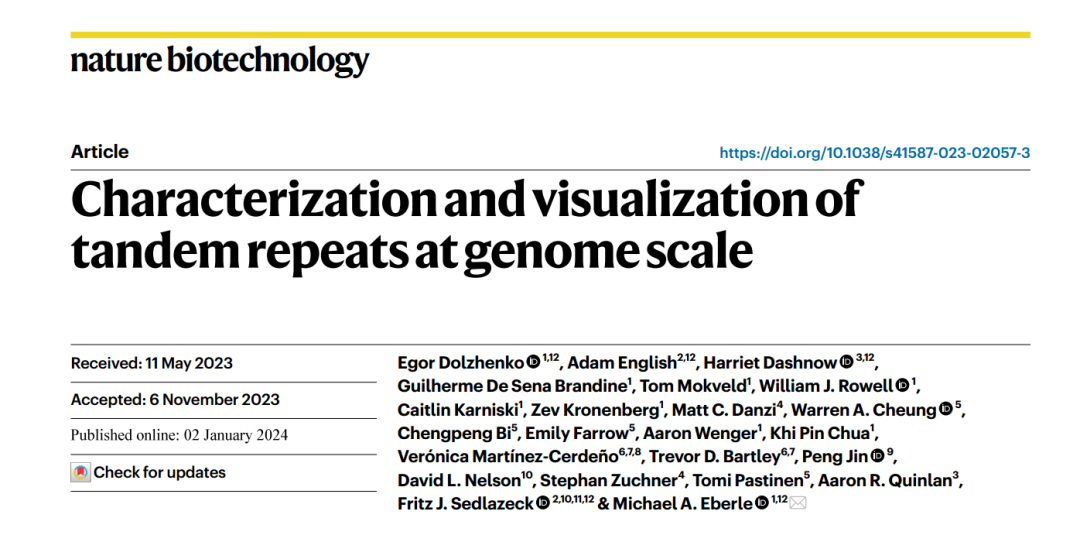This screenshot has width=1080, height=542.
Task: Click the article title heading
Action: click(x=466, y=226)
